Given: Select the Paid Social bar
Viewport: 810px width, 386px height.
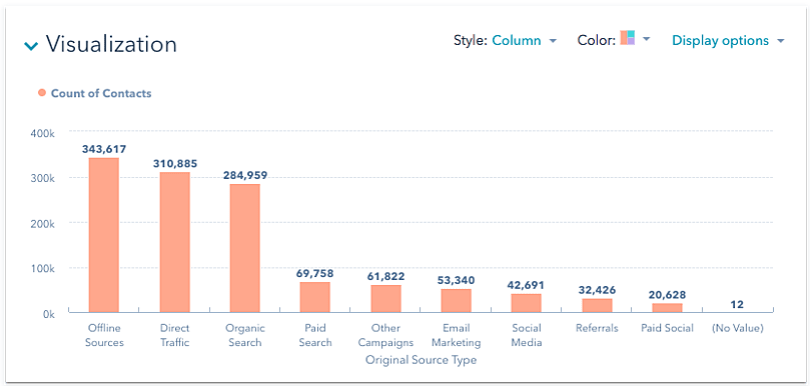Looking at the screenshot, I should [667, 308].
